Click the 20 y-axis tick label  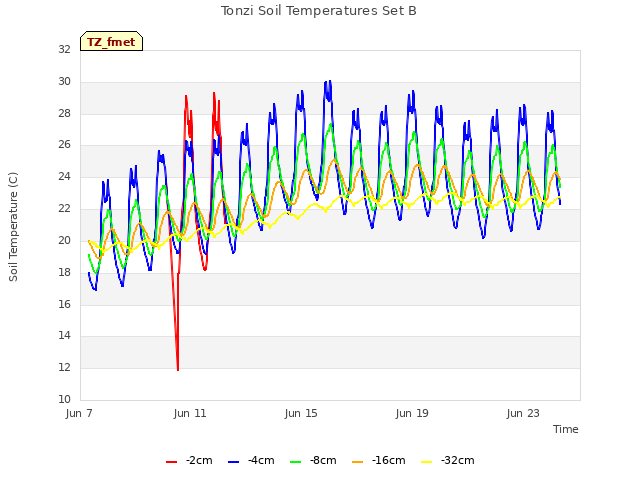64,240
